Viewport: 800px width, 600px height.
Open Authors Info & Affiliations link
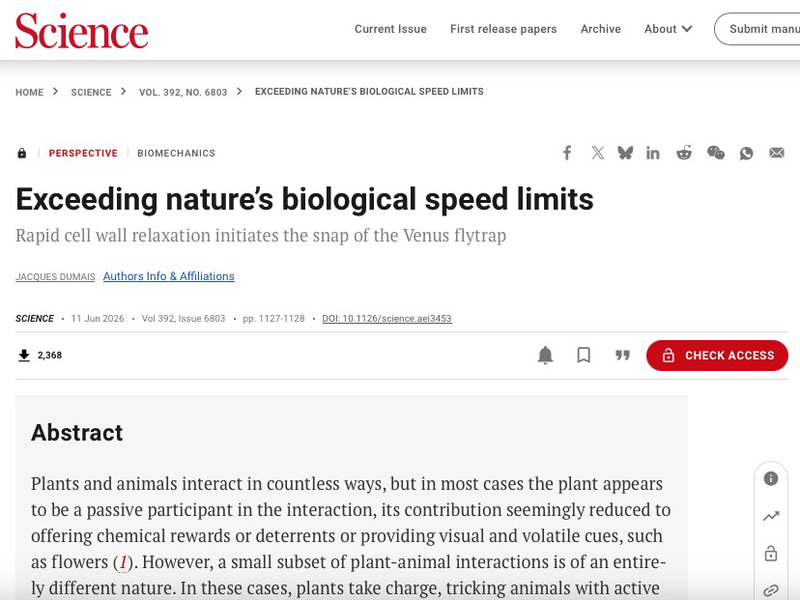pos(169,276)
